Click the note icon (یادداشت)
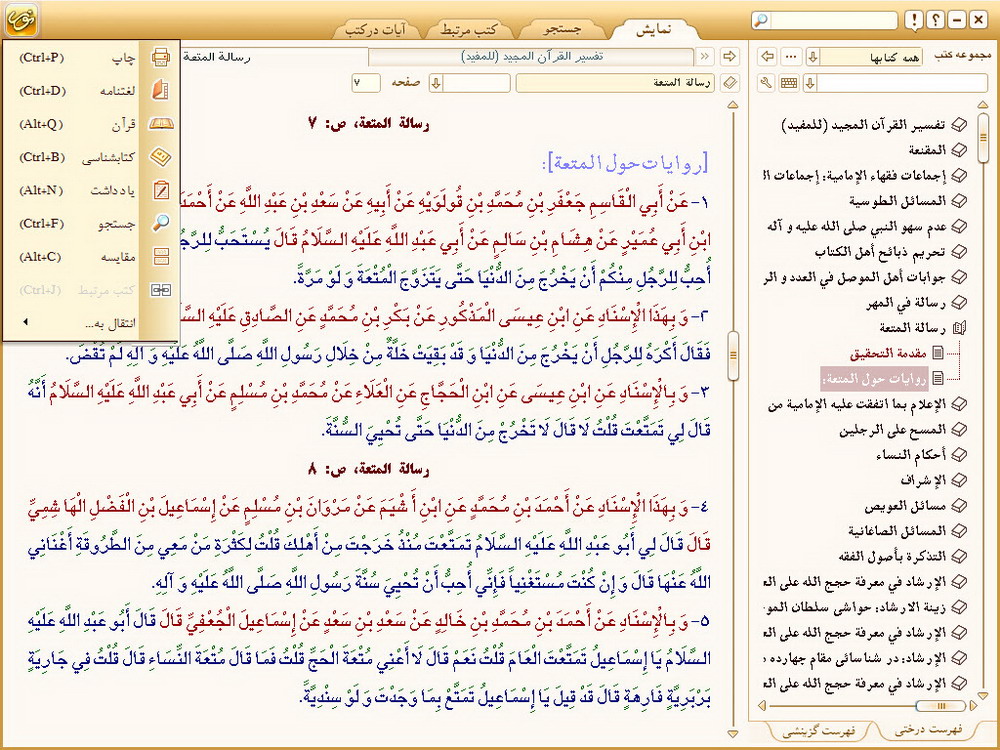Screen dimensions: 1000x750 tap(160, 190)
